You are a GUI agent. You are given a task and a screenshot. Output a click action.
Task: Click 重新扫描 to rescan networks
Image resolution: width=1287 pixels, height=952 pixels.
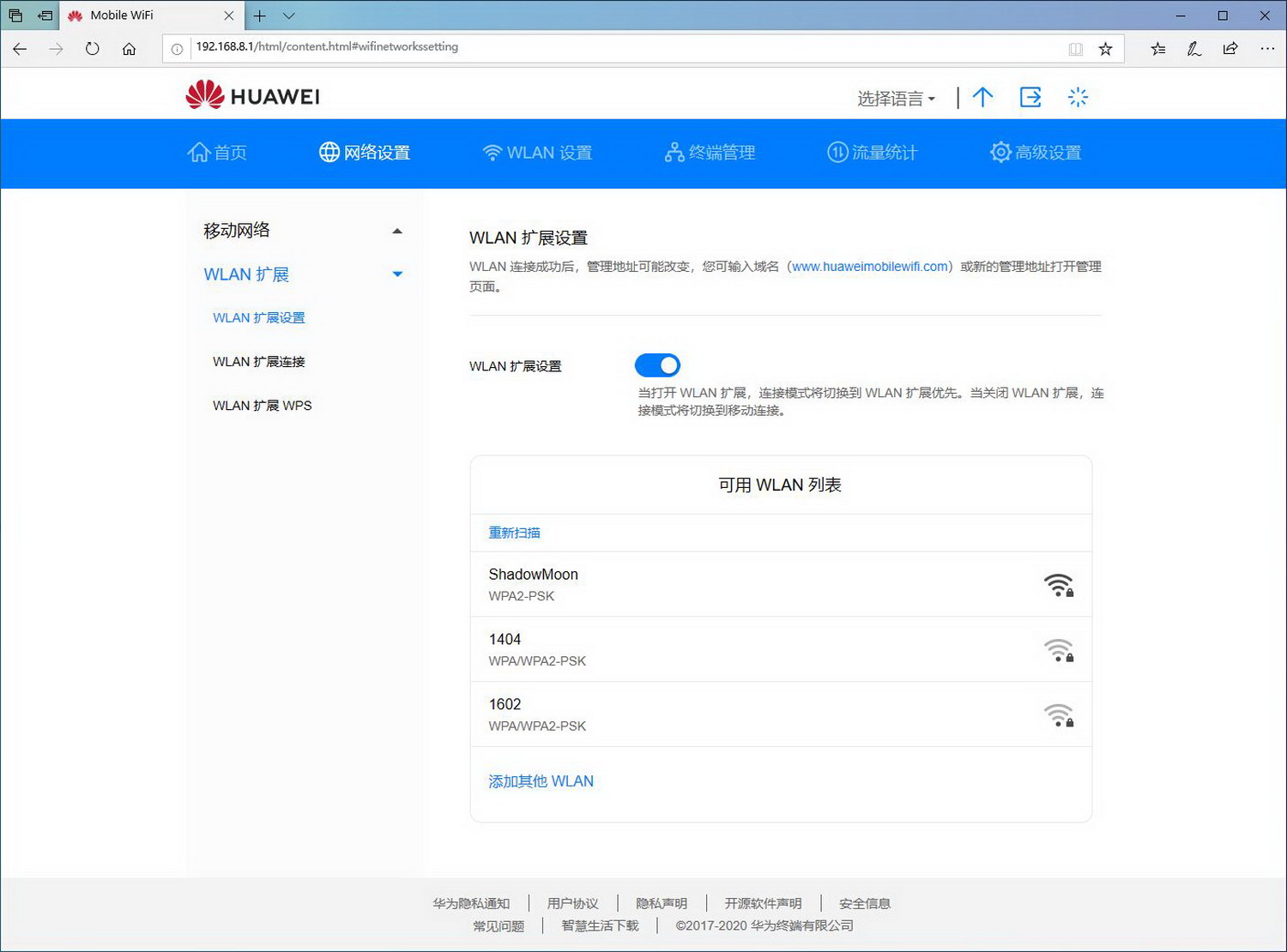click(x=514, y=533)
